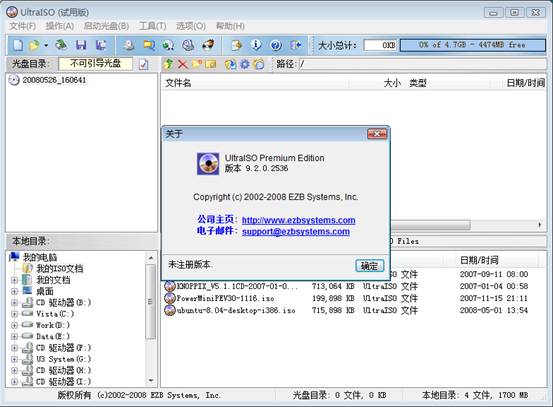
Task: Click the properties checkmark page icon
Action: (x=144, y=64)
